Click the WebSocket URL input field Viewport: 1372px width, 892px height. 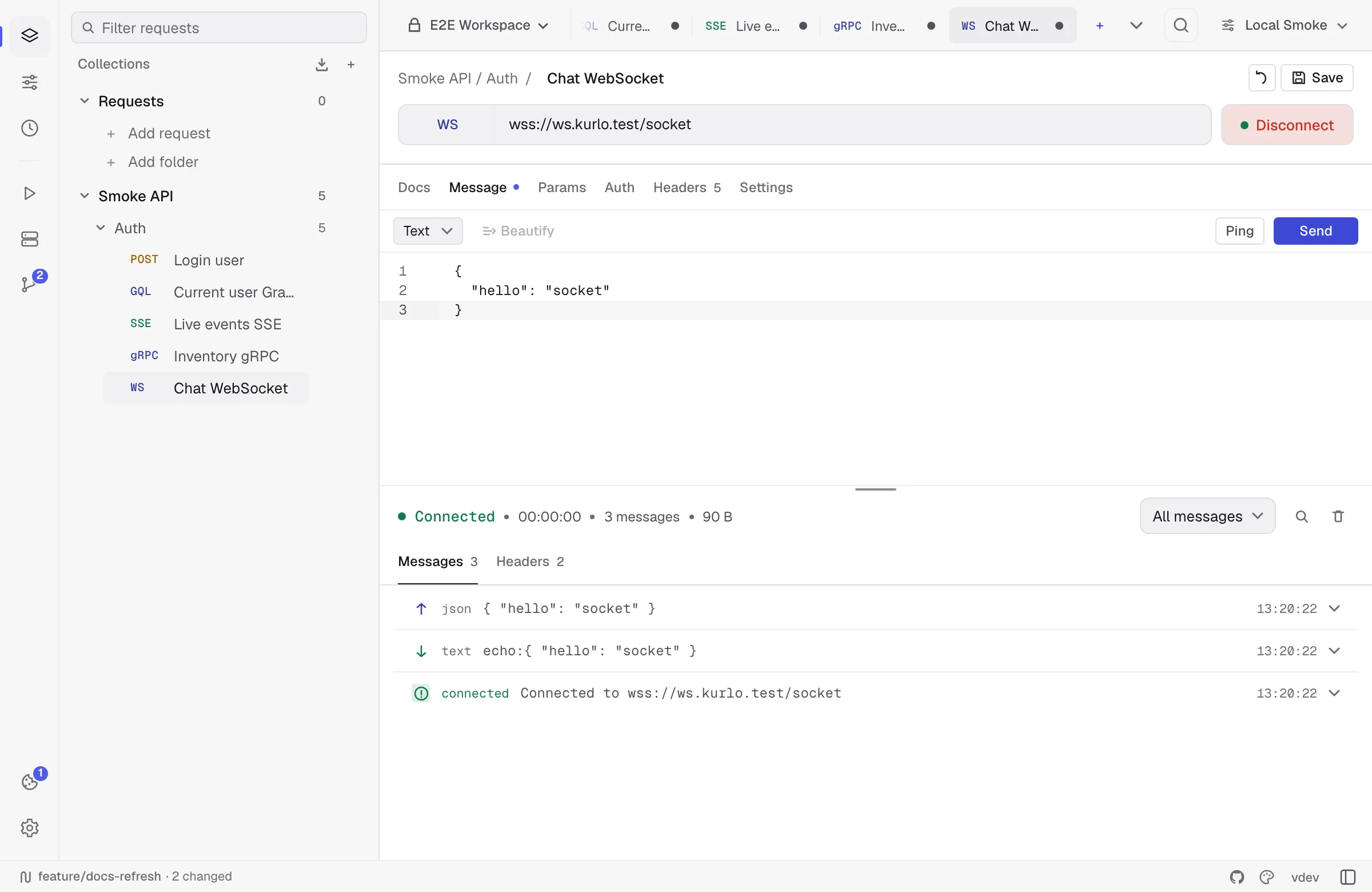pos(852,125)
